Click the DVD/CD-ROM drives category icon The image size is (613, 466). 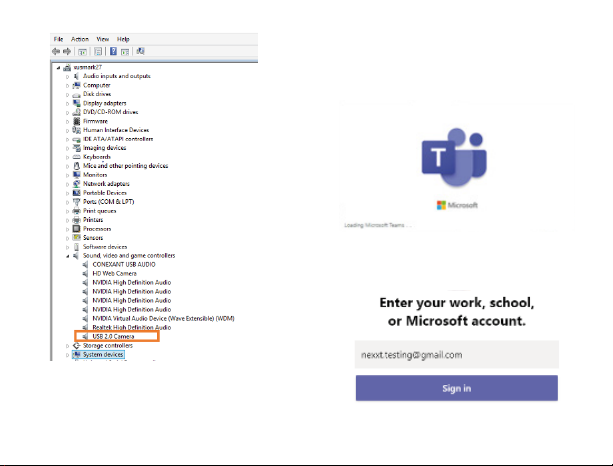click(x=77, y=112)
